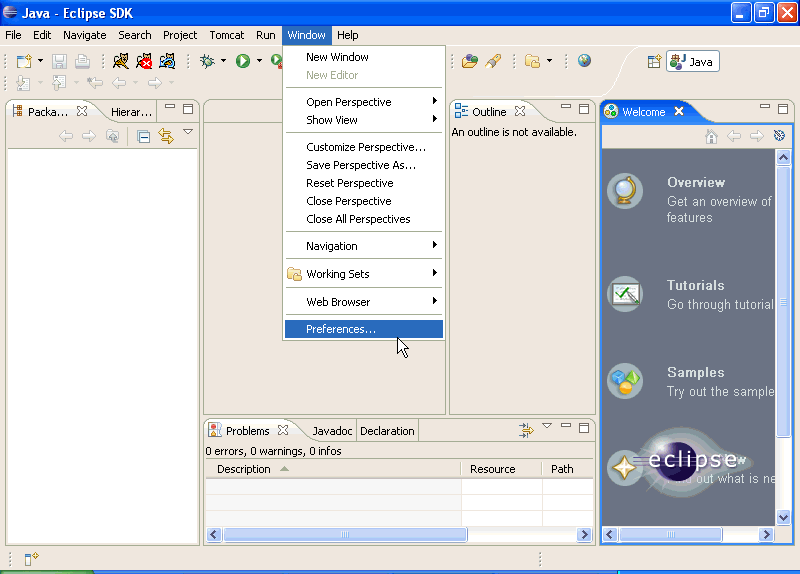Click the Restart Tomcat toolbar icon

[x=167, y=61]
